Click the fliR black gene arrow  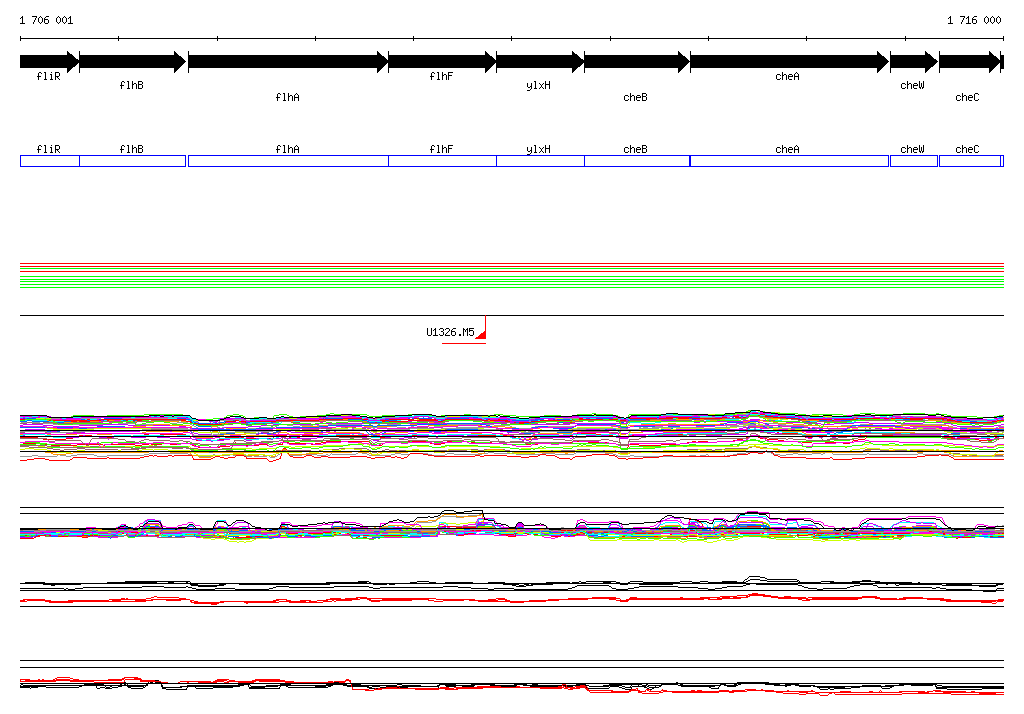point(50,62)
